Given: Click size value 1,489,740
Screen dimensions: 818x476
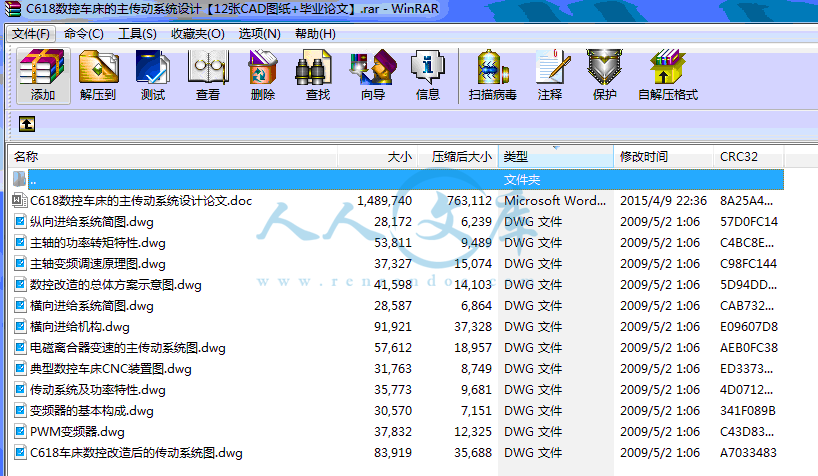Looking at the screenshot, I should point(384,200).
